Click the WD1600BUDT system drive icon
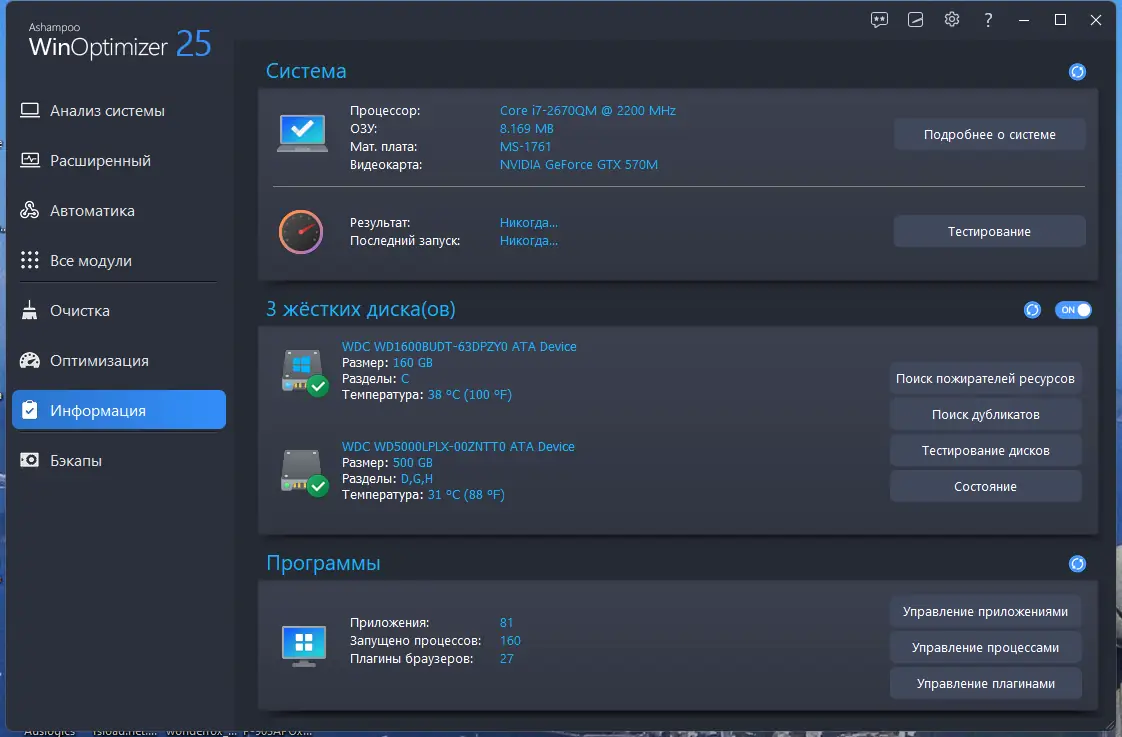The image size is (1122, 737). (x=304, y=371)
